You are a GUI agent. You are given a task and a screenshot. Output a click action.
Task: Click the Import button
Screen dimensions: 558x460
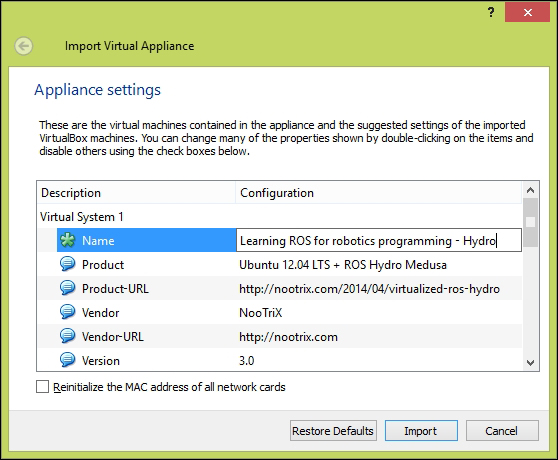coord(421,431)
